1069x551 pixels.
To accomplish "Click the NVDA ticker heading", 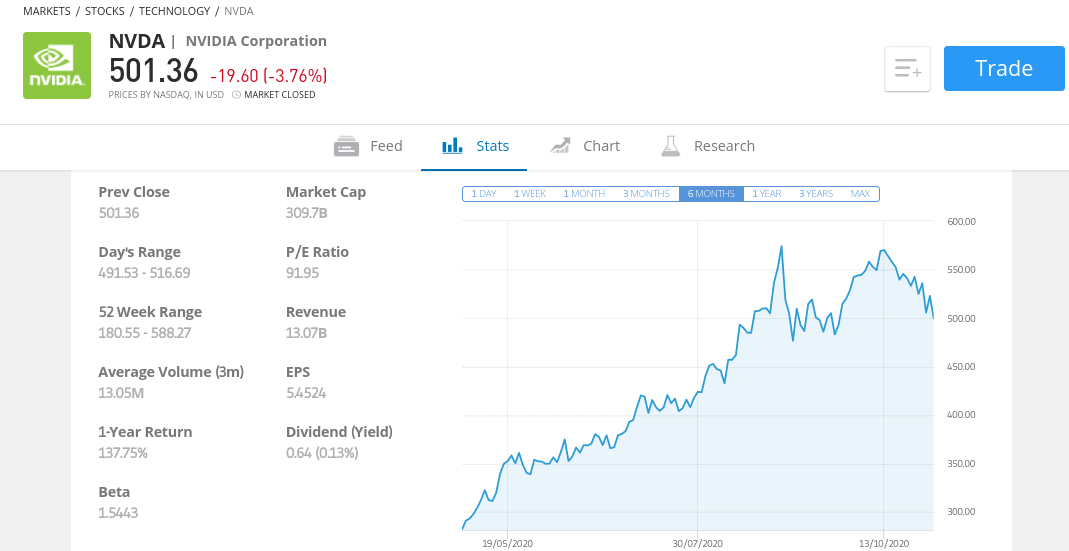I will coord(136,41).
